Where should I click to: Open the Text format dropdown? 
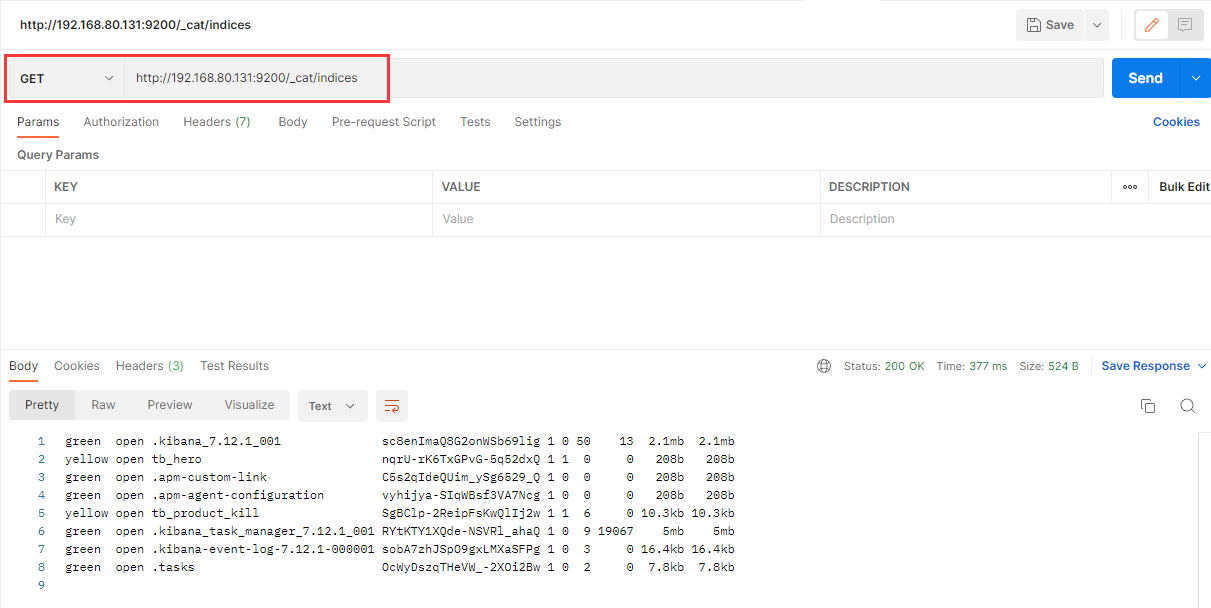coord(332,406)
